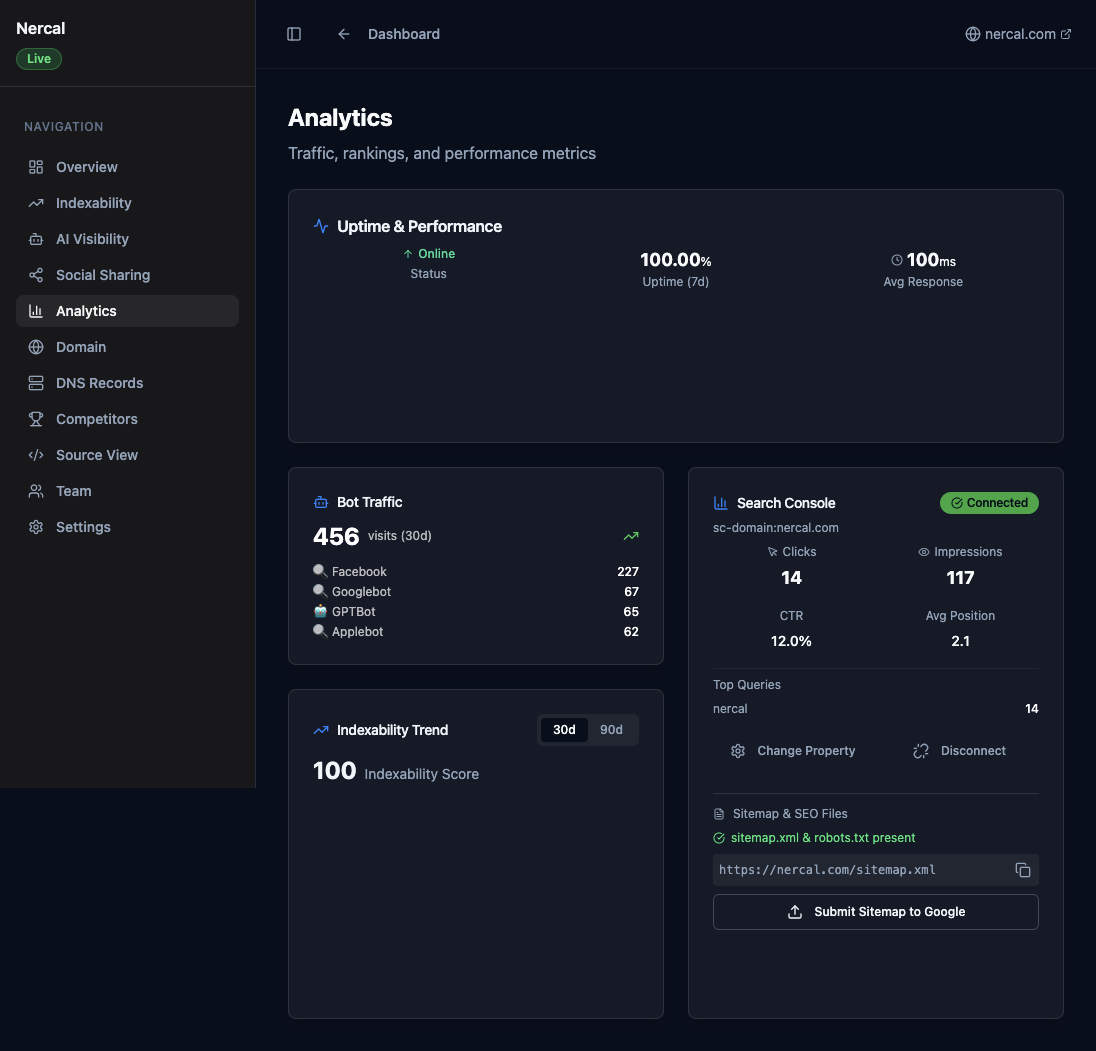Click the Googlebot row
Image resolution: width=1096 pixels, height=1051 pixels.
(x=476, y=592)
